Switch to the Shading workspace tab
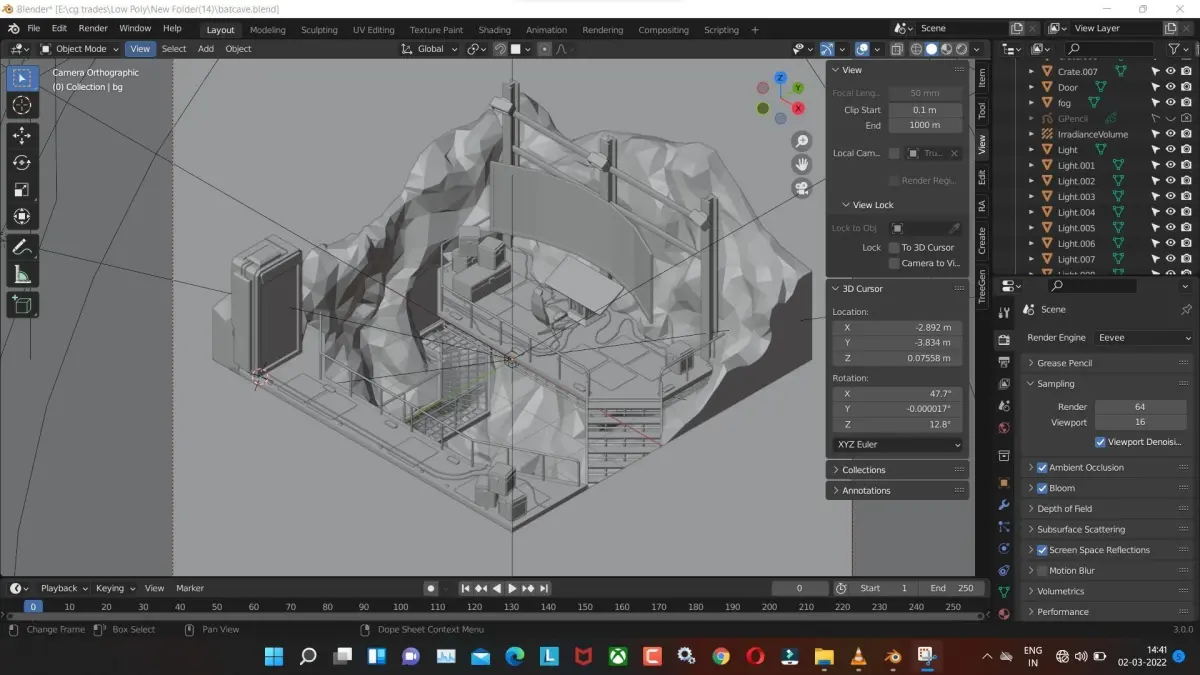Screen dimensions: 1200x675 pos(494,30)
